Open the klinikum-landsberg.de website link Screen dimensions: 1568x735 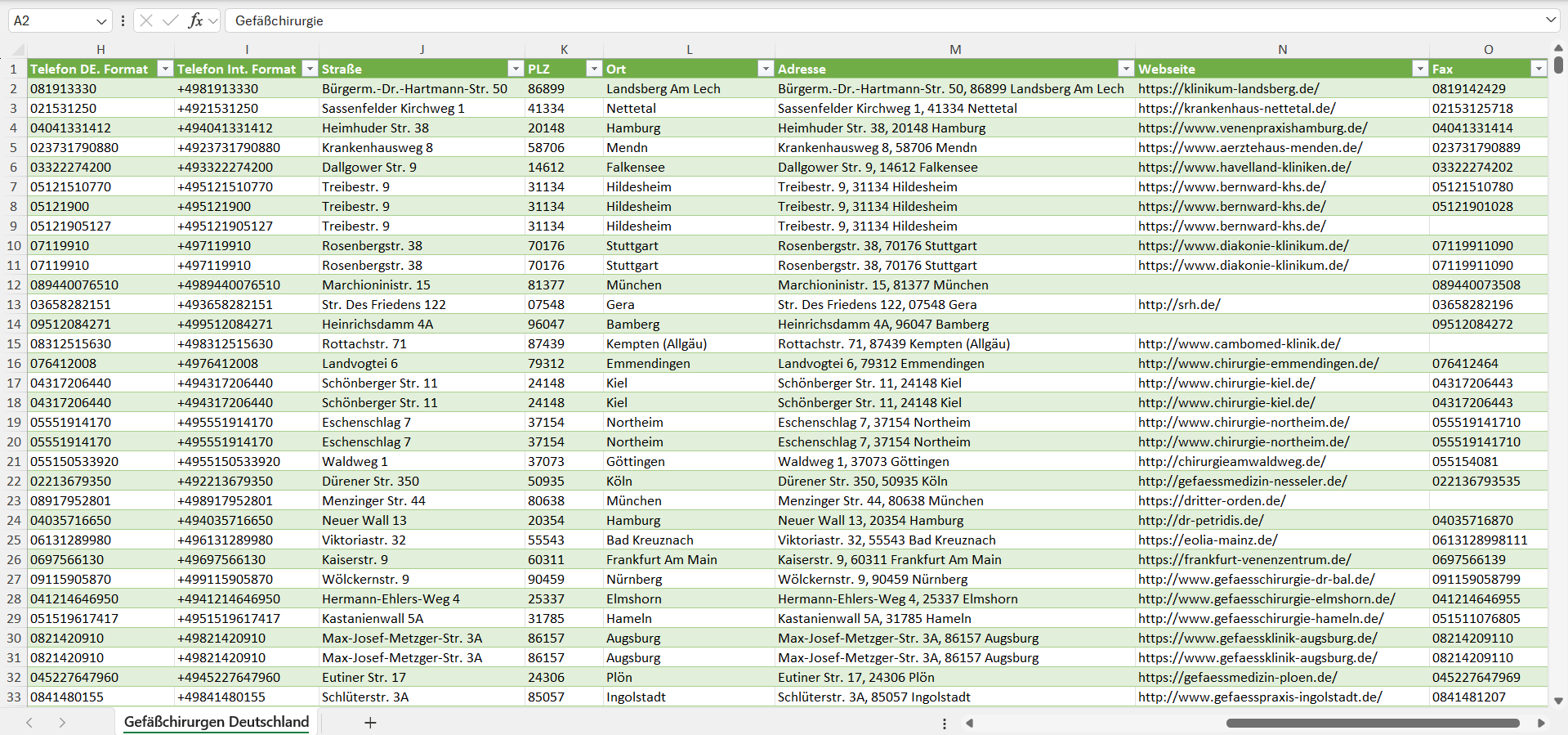click(x=1228, y=88)
